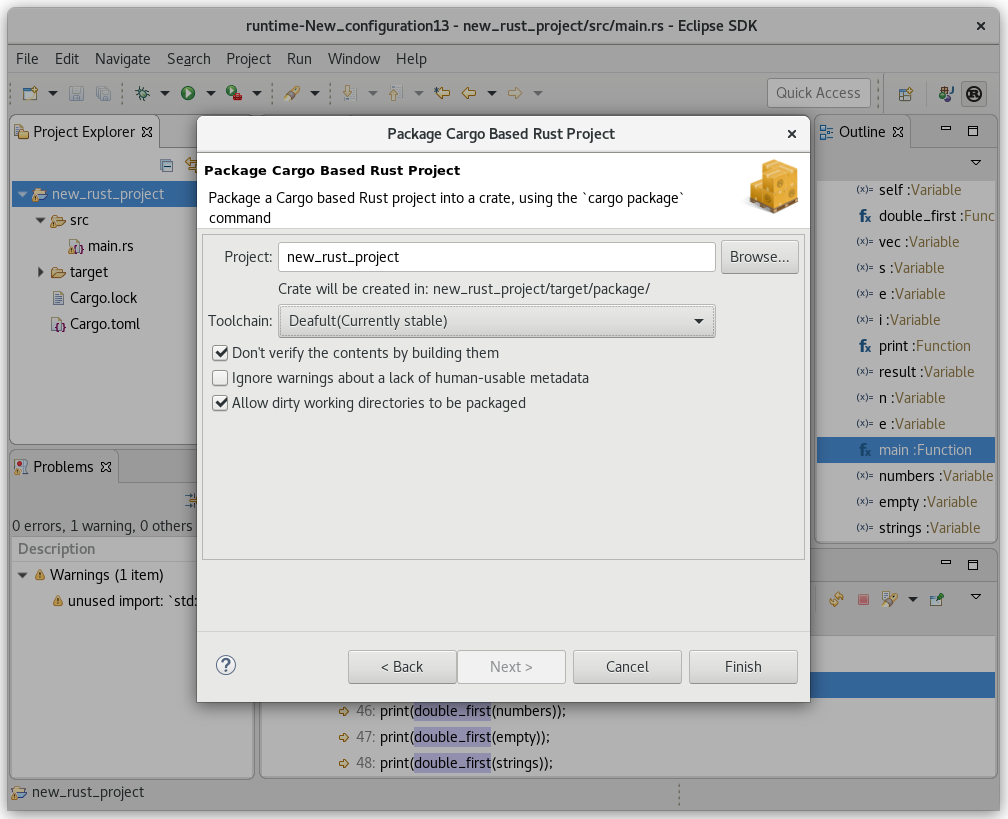
Task: Click the Open Perspective icon
Action: tap(905, 93)
